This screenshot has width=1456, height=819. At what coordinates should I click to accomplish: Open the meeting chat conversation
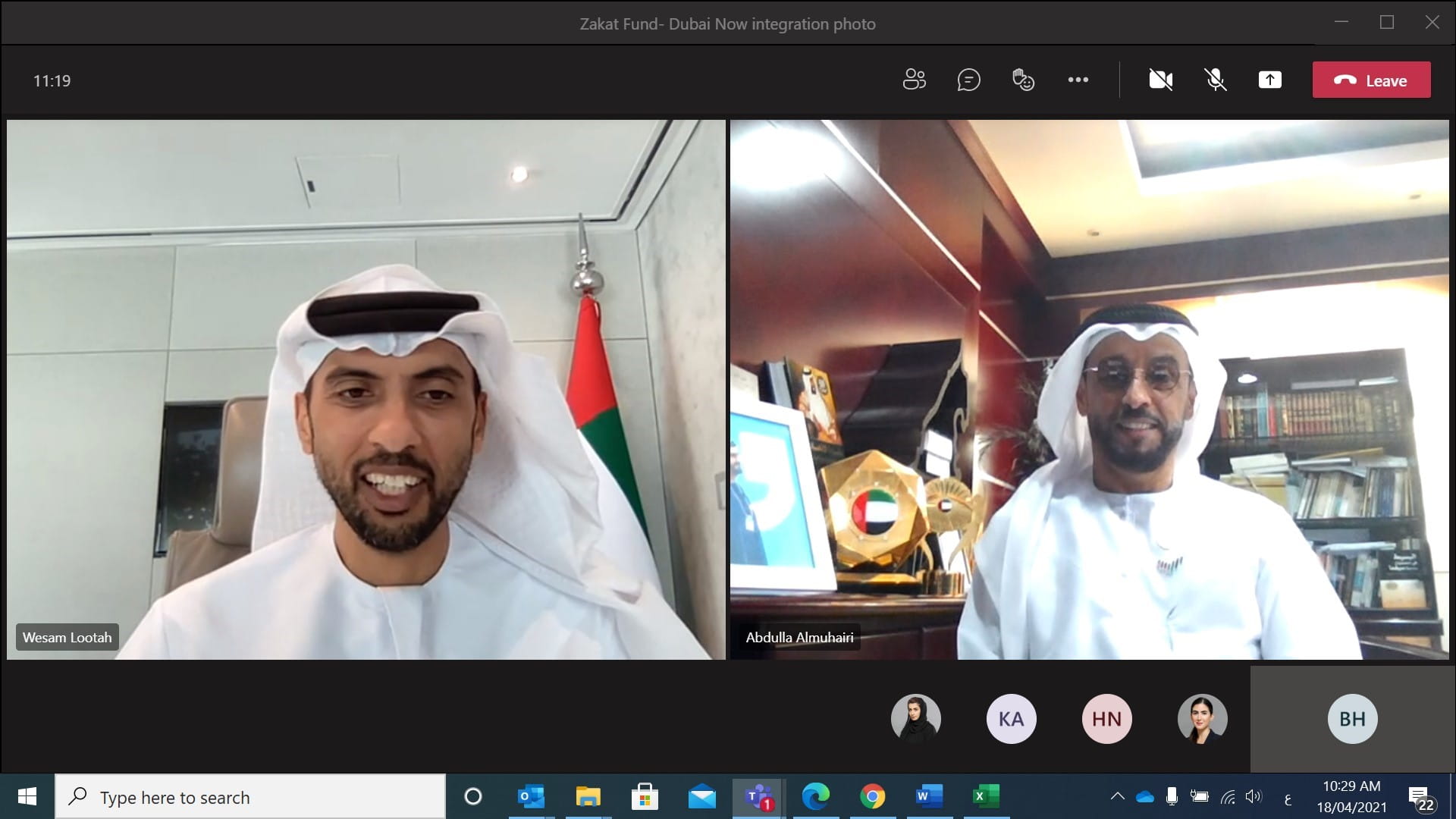pos(968,80)
